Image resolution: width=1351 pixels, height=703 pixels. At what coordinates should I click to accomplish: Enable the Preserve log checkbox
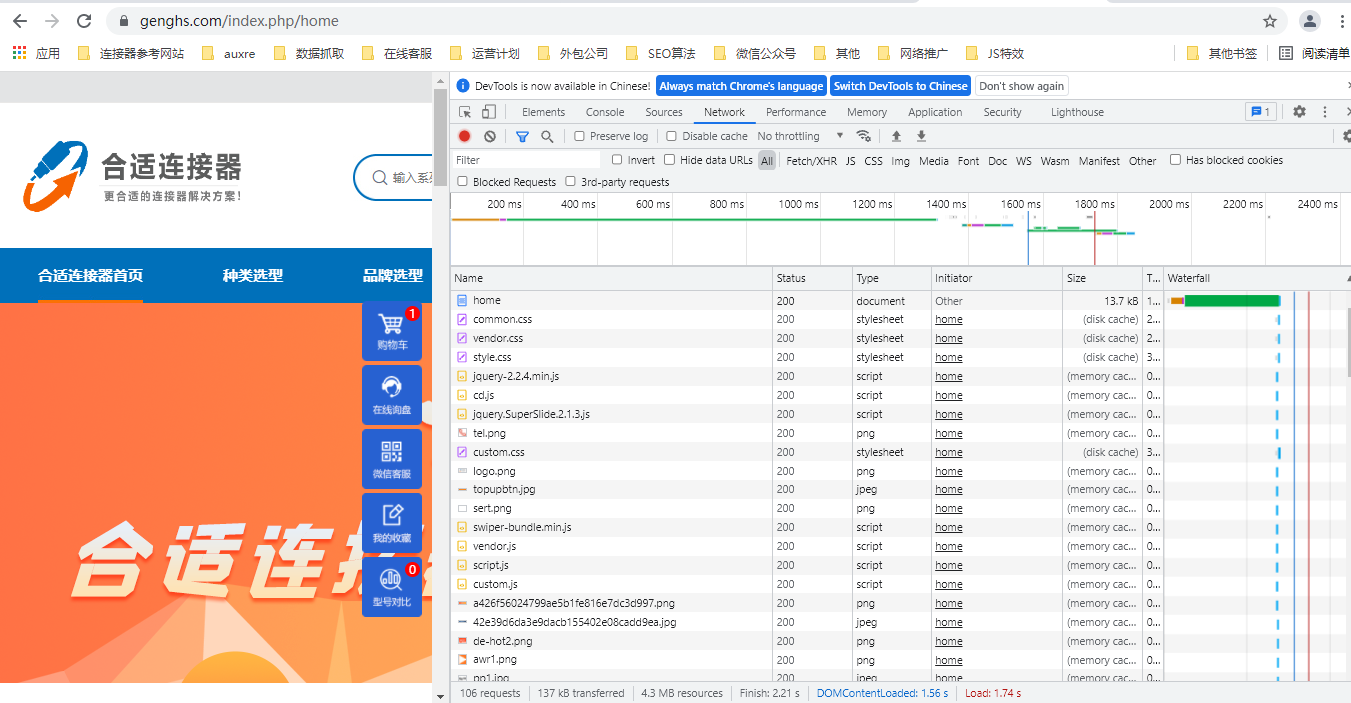[x=580, y=136]
